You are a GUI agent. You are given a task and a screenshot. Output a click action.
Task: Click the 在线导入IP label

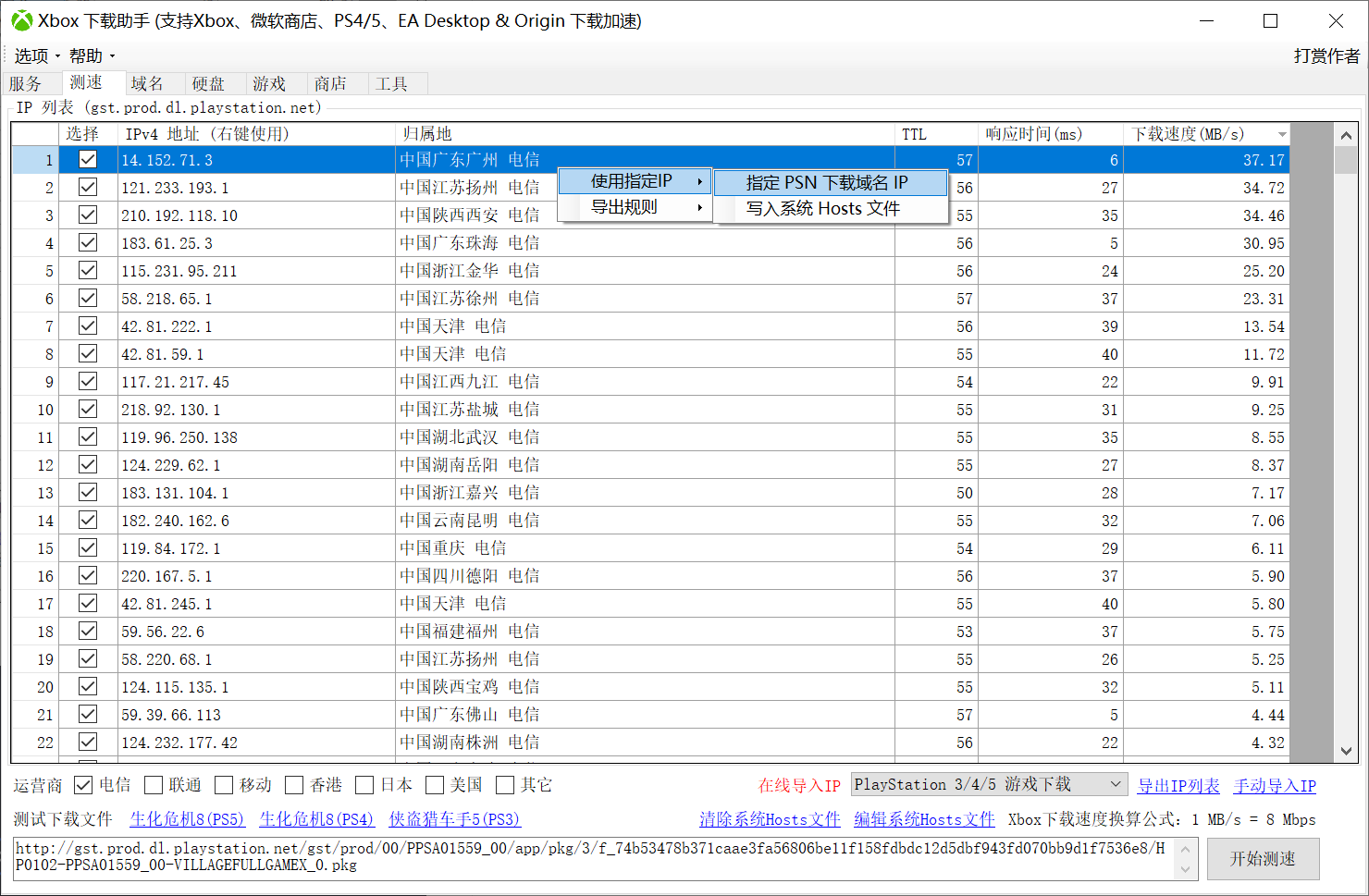coord(799,786)
